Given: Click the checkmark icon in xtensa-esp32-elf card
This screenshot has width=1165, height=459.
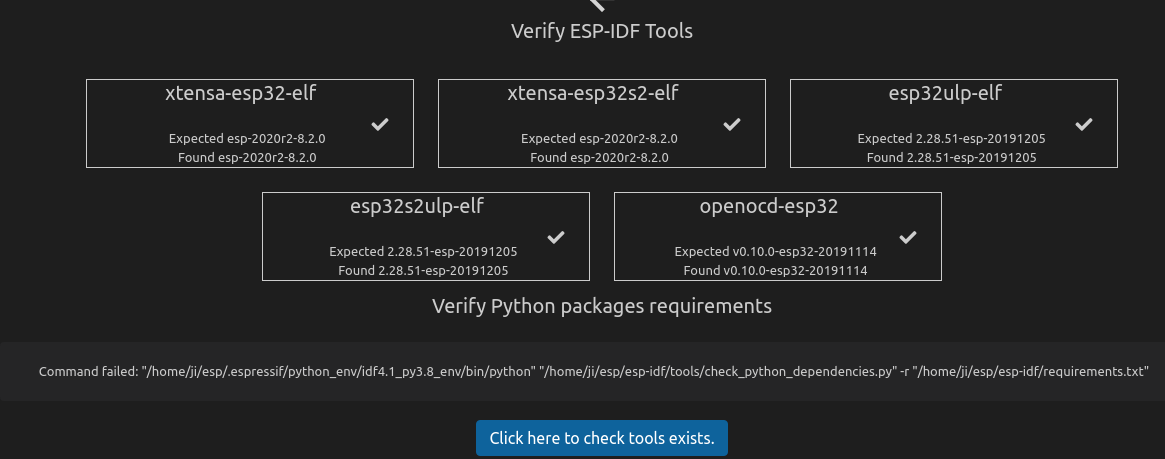Looking at the screenshot, I should pos(380,124).
